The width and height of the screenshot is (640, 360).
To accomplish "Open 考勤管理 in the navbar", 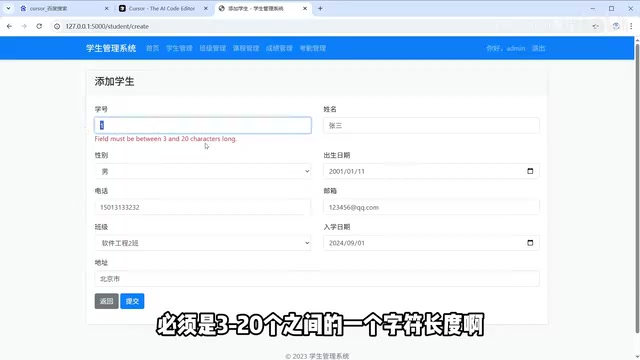I will tap(313, 48).
